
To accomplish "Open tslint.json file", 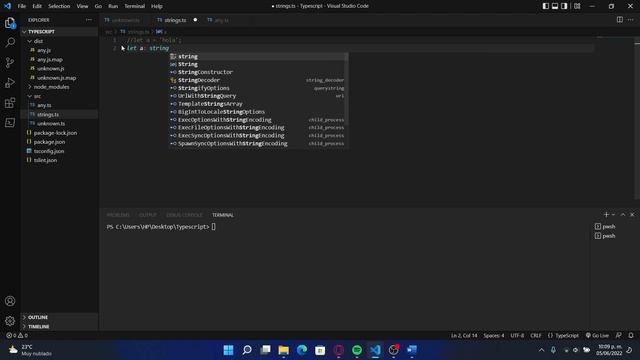I will coord(60,160).
